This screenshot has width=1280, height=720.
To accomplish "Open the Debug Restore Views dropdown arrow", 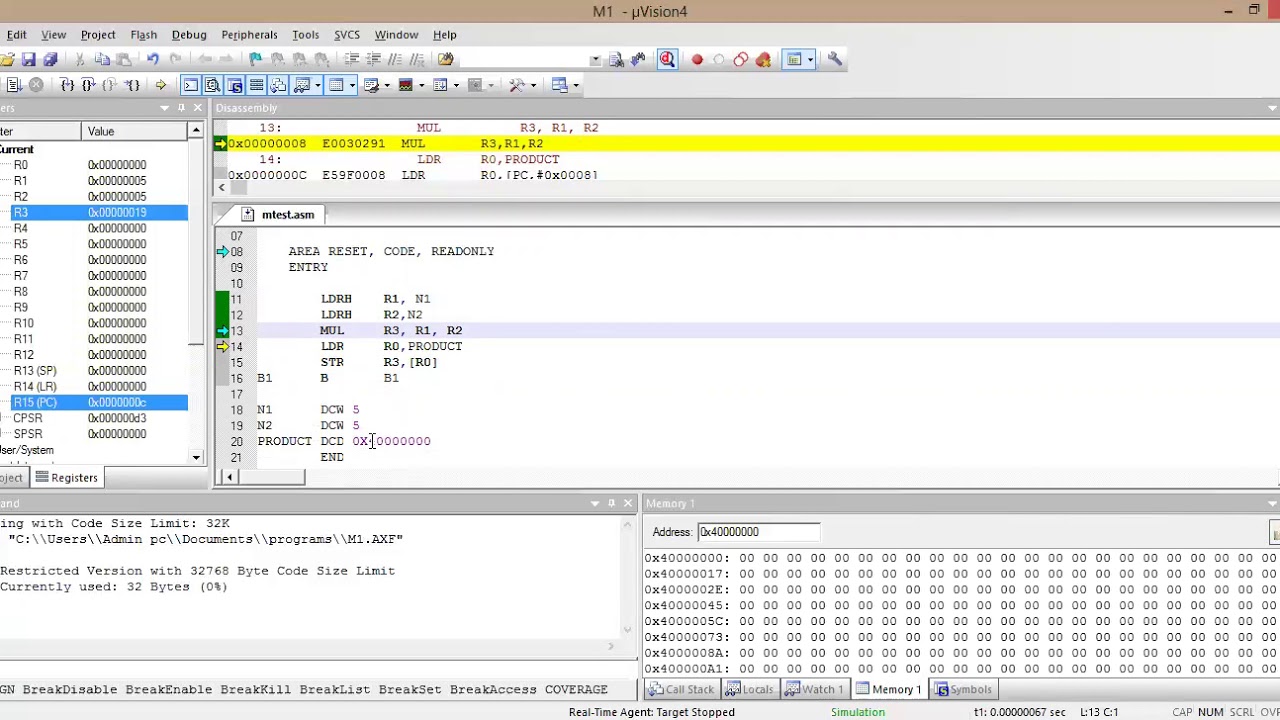I will tap(576, 85).
